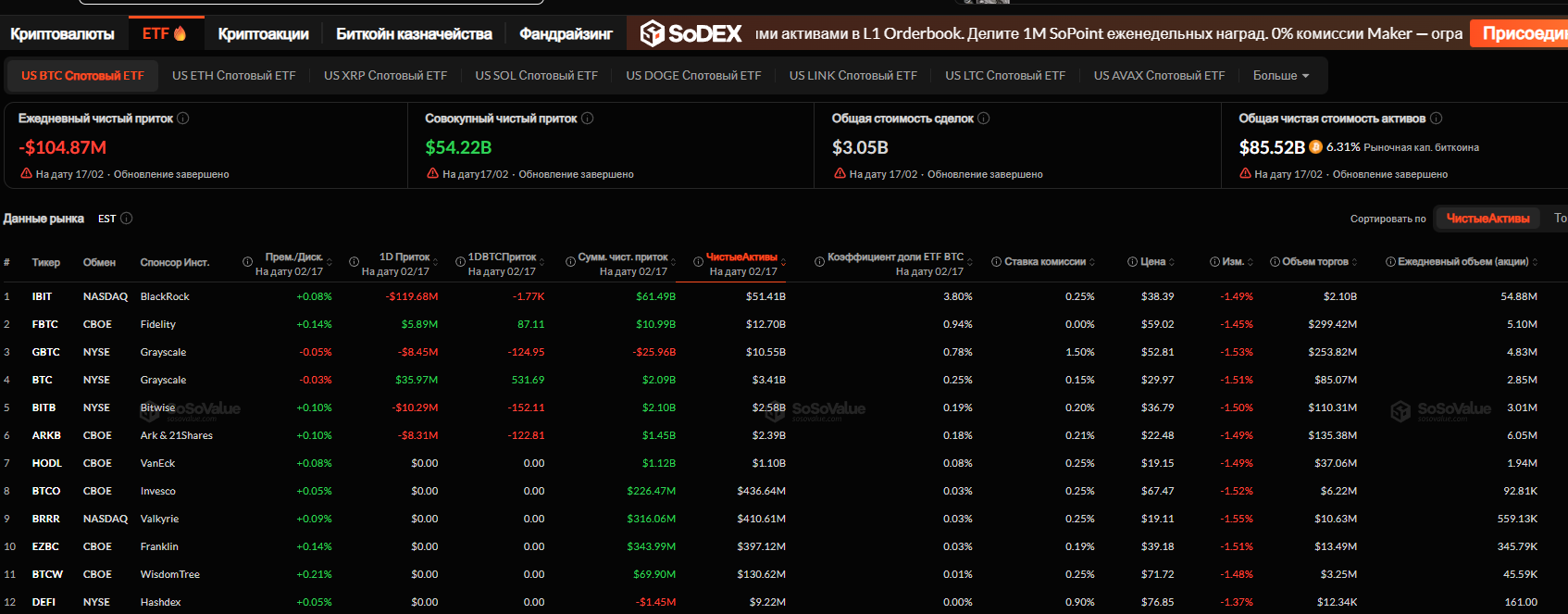Switch to US ETH Спотовый ETF tab
Image resolution: width=1568 pixels, height=614 pixels.
pos(233,76)
